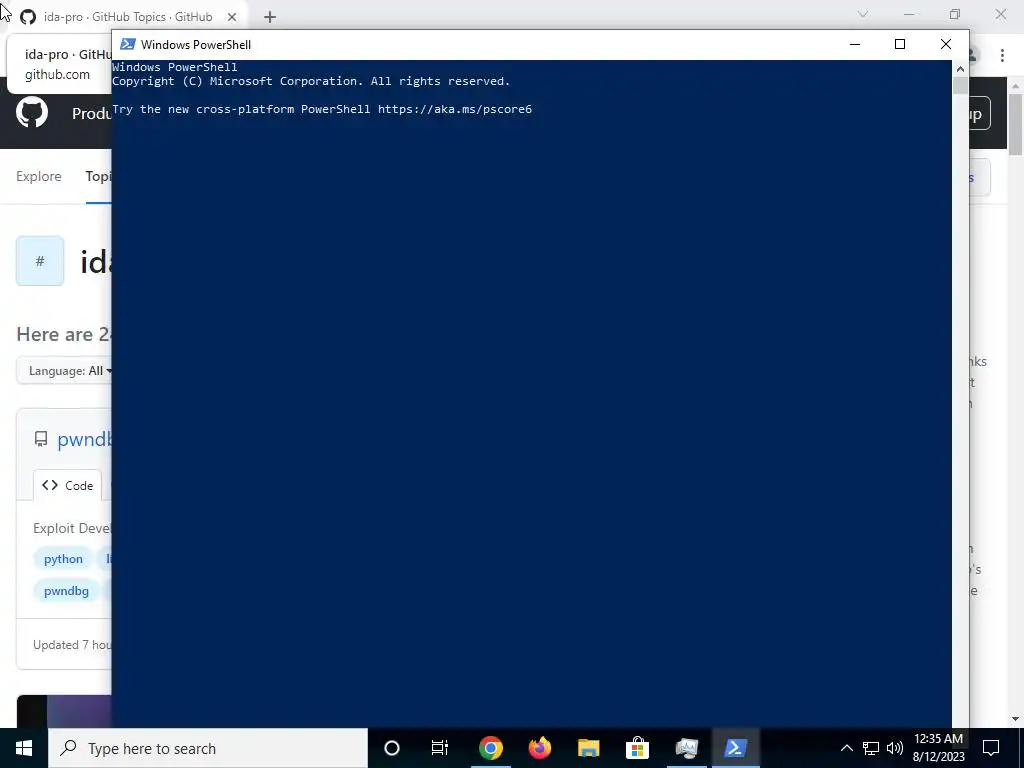Viewport: 1024px width, 768px height.
Task: Switch to Google Chrome on the taskbar
Action: (x=490, y=748)
